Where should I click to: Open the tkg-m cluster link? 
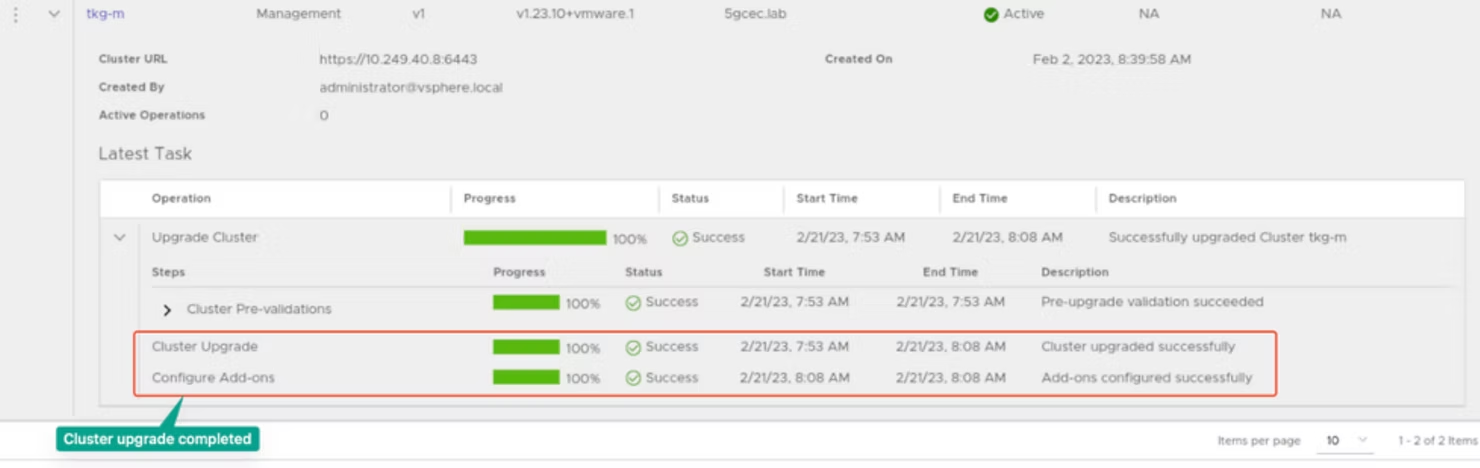click(x=105, y=14)
